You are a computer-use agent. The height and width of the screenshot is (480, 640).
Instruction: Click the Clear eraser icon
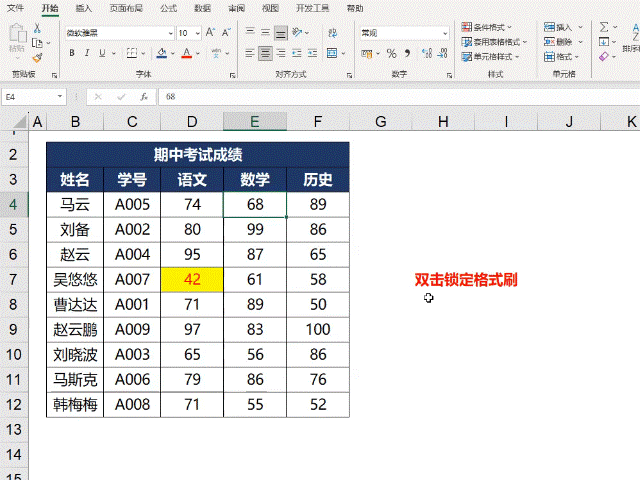pos(604,56)
